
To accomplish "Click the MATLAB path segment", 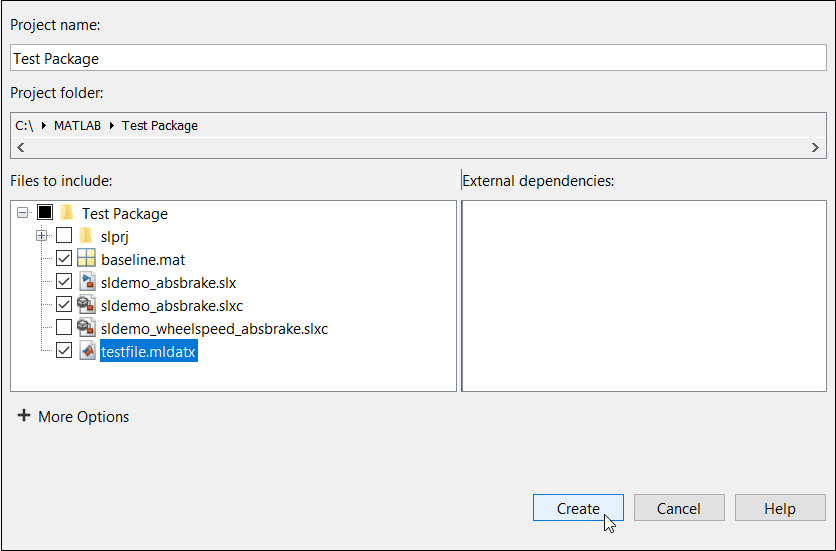I will point(77,126).
